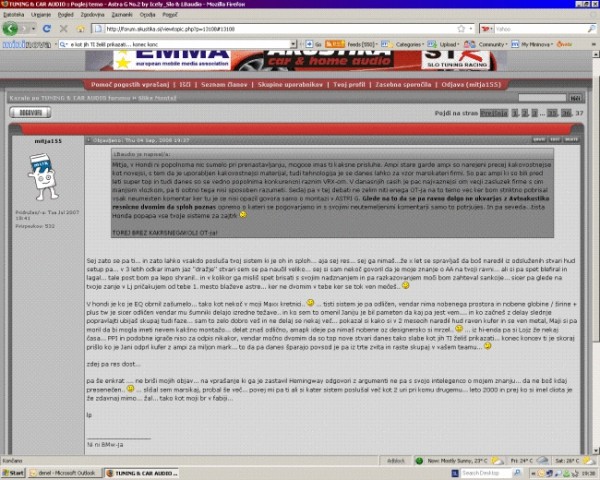Image resolution: width=600 pixels, height=480 pixels.
Task: Open the Home page icon
Action: click(80, 29)
